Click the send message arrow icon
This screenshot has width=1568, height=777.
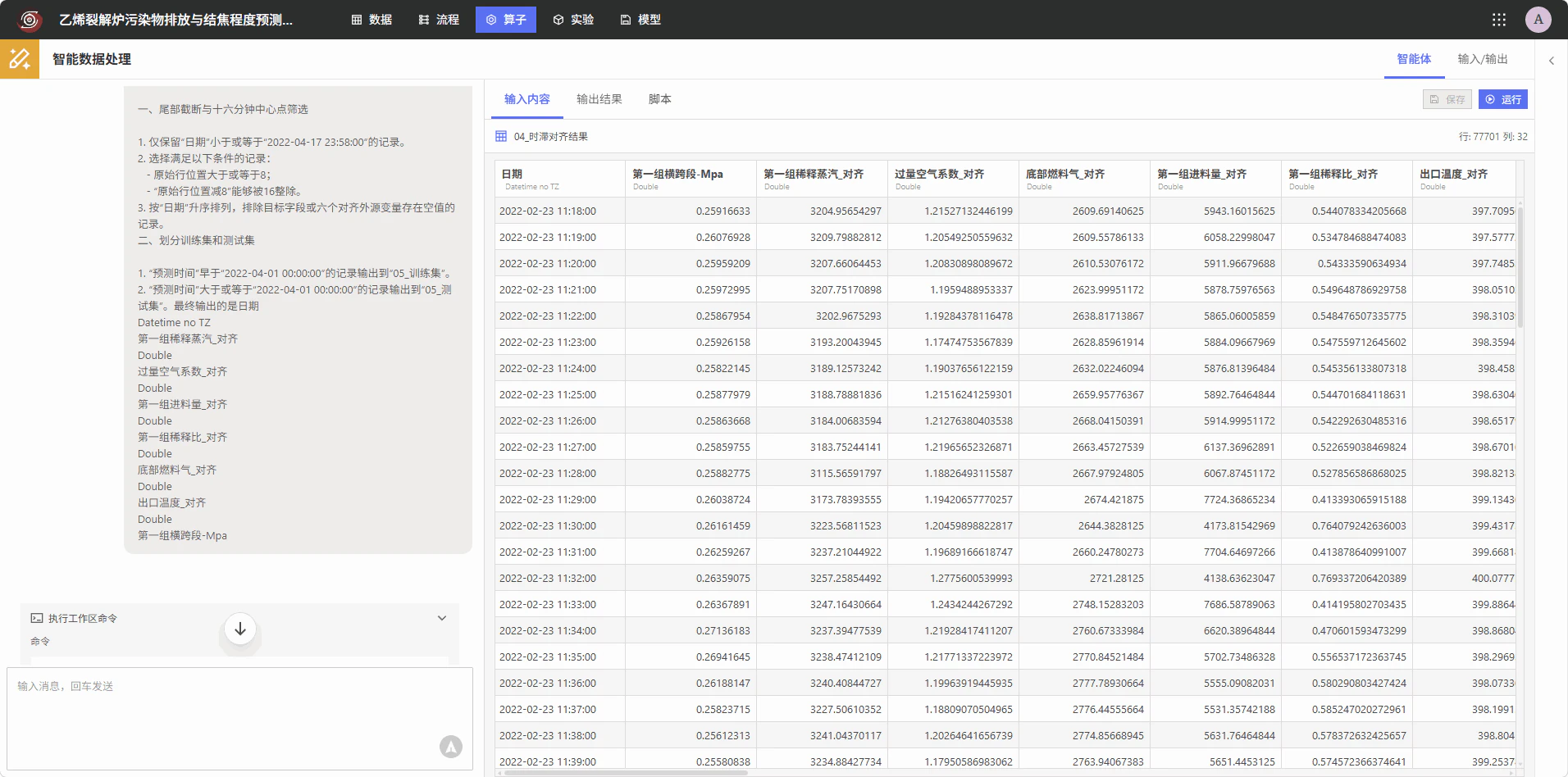click(451, 747)
